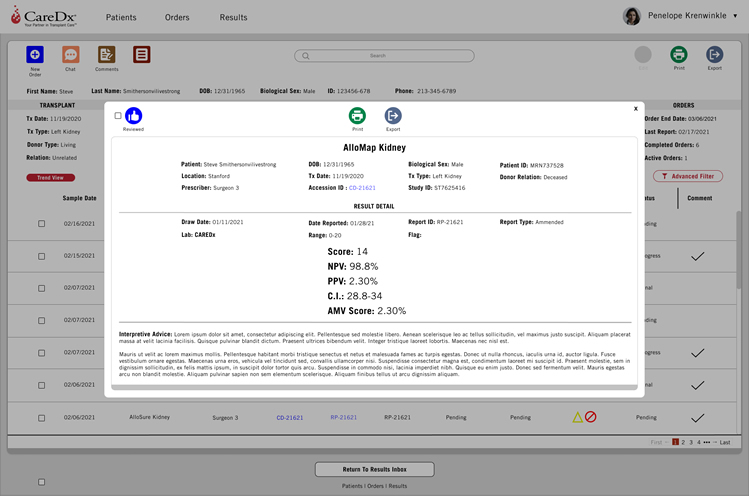Export the AlloMap Kidney report in dialog
This screenshot has width=749, height=496.
pos(393,116)
